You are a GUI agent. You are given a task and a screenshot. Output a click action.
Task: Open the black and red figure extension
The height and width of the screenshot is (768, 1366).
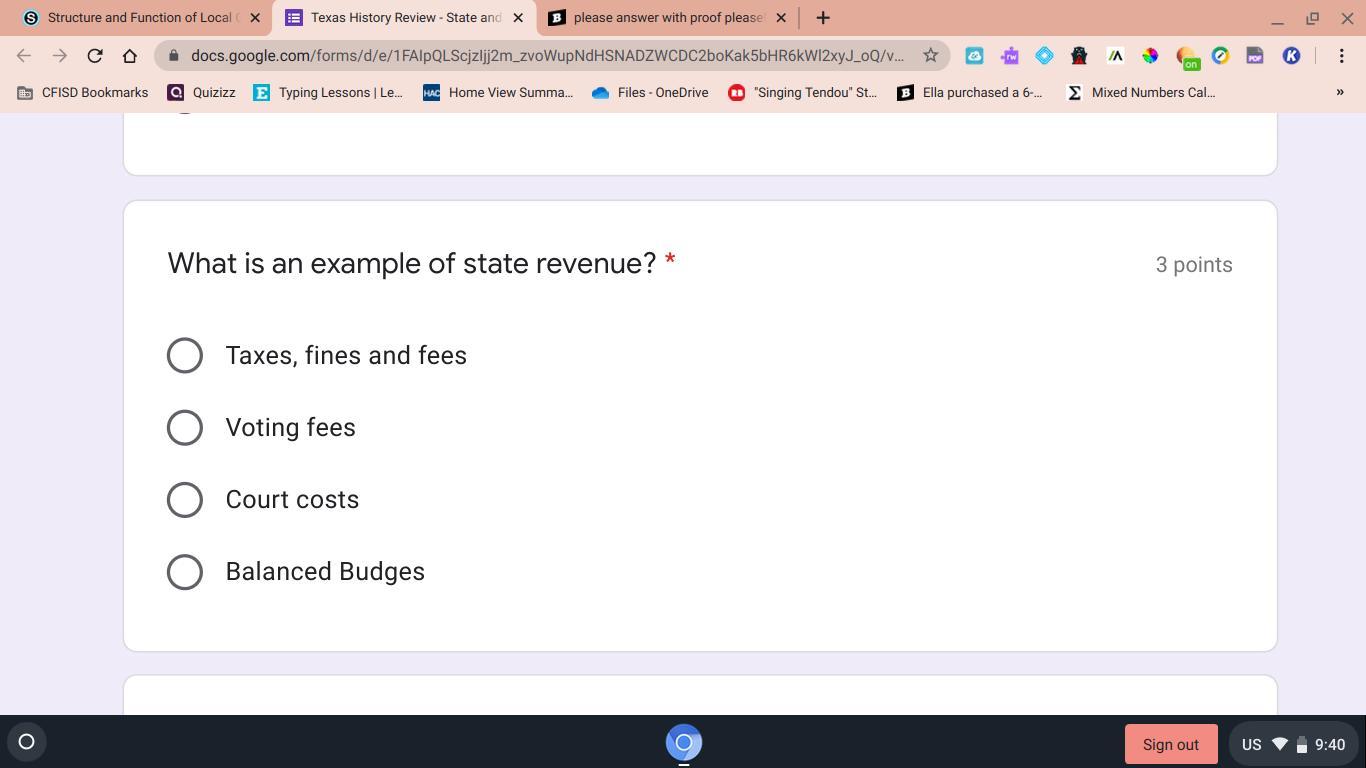click(1079, 56)
